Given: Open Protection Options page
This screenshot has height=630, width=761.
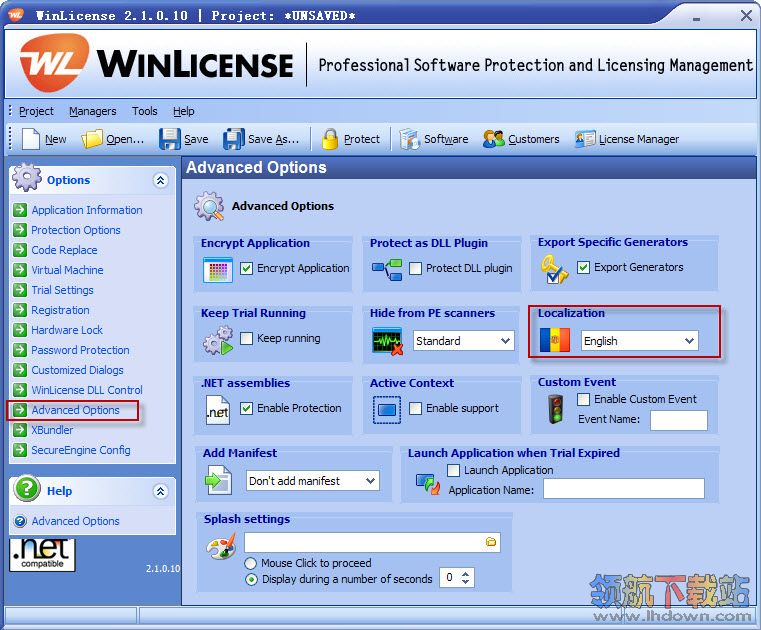Looking at the screenshot, I should [76, 230].
